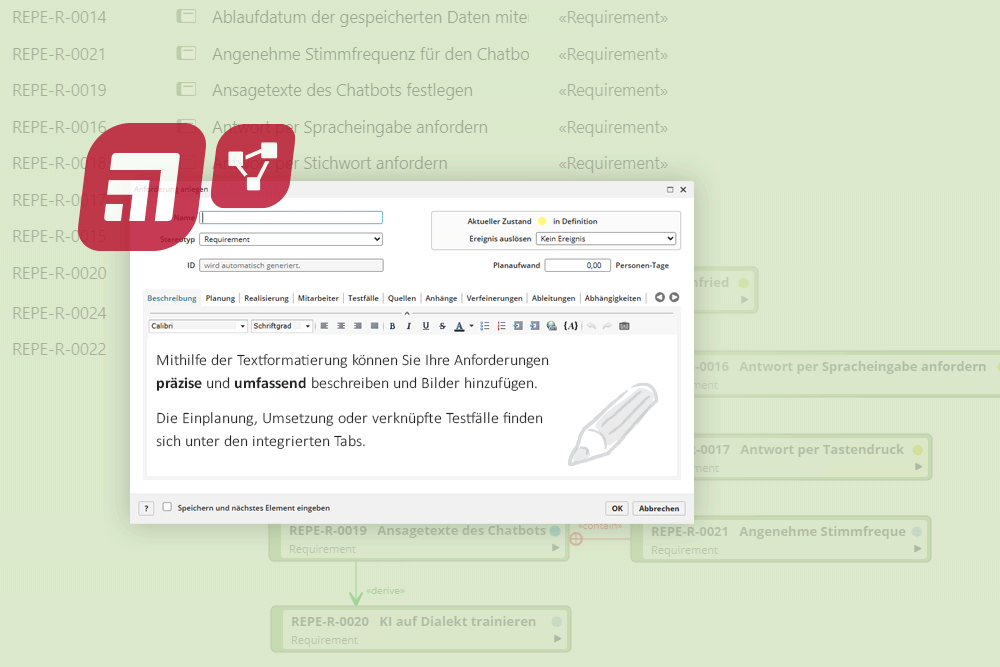Open the Testfälle tab

(x=363, y=298)
